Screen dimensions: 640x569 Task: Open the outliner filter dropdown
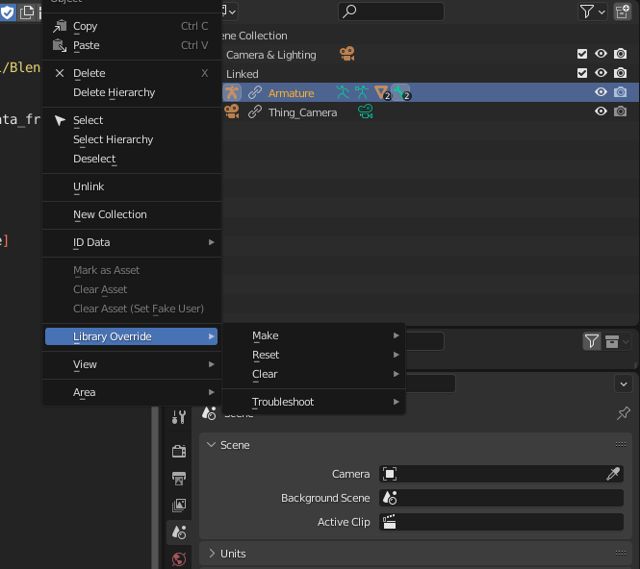592,11
